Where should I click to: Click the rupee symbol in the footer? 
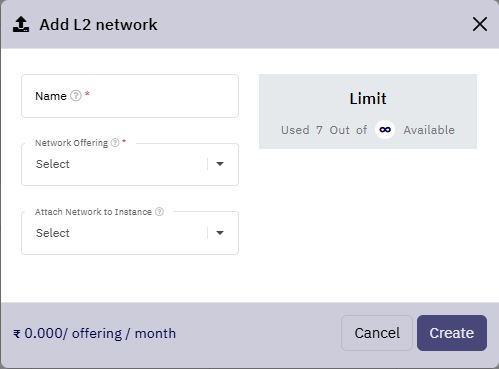click(x=17, y=334)
